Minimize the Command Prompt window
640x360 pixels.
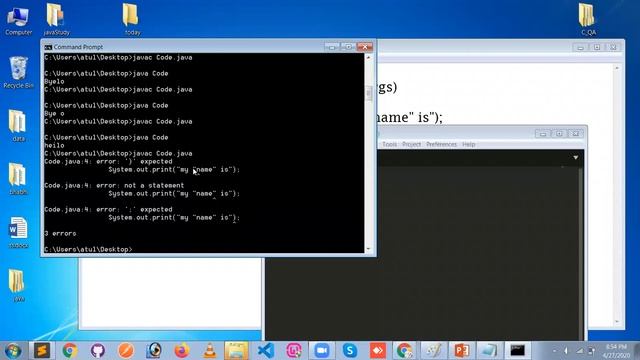tap(332, 47)
